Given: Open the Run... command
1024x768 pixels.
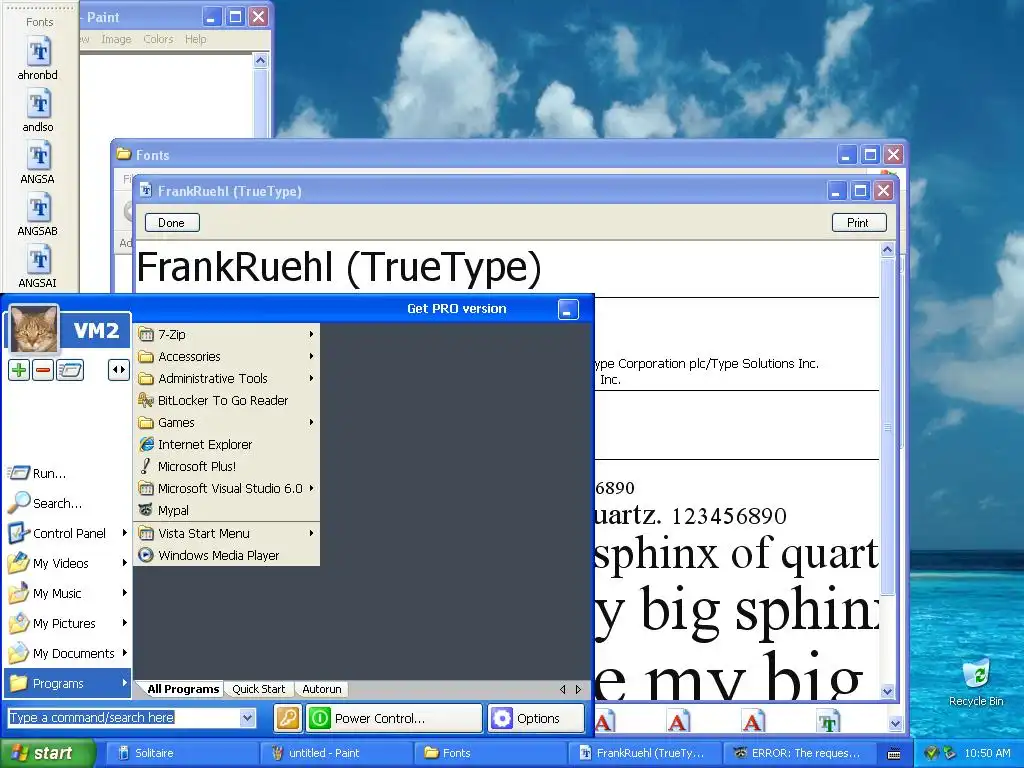Looking at the screenshot, I should [68, 473].
